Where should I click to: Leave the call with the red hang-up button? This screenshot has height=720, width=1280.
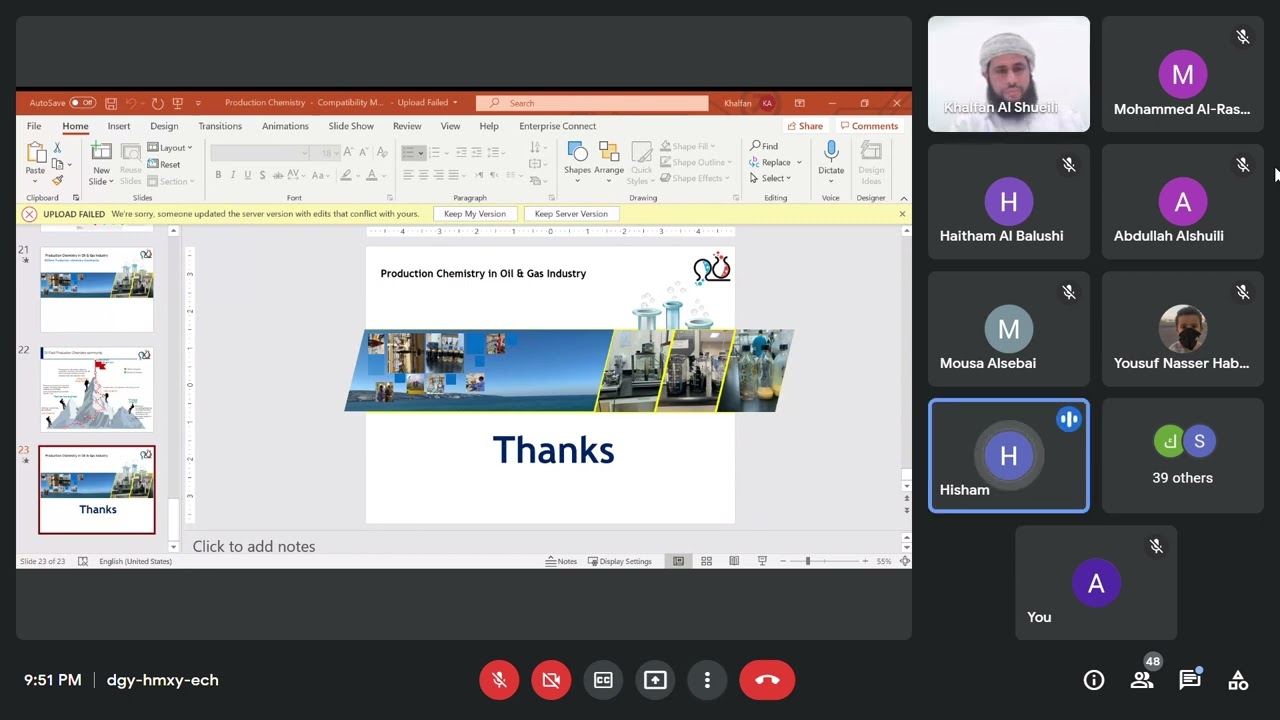click(x=767, y=680)
